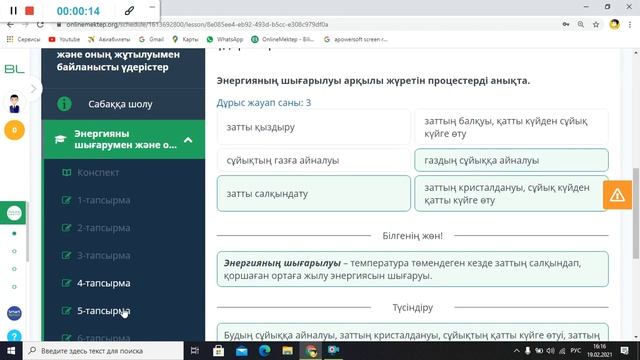
Task: Select the green active lesson icon in rail
Action: 14,213
